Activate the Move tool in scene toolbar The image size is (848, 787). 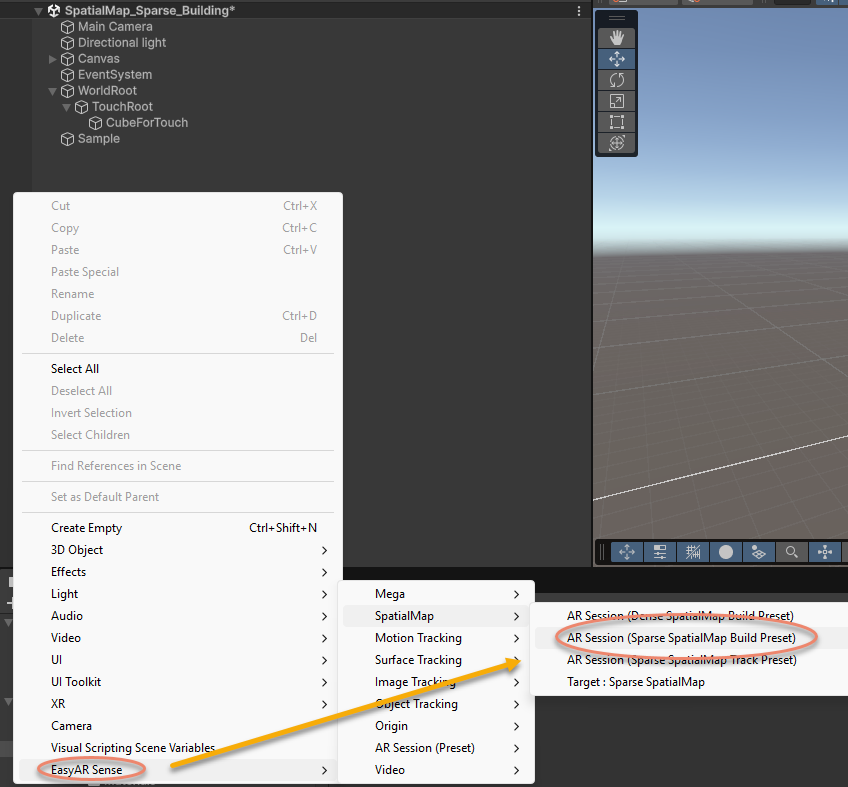[617, 59]
